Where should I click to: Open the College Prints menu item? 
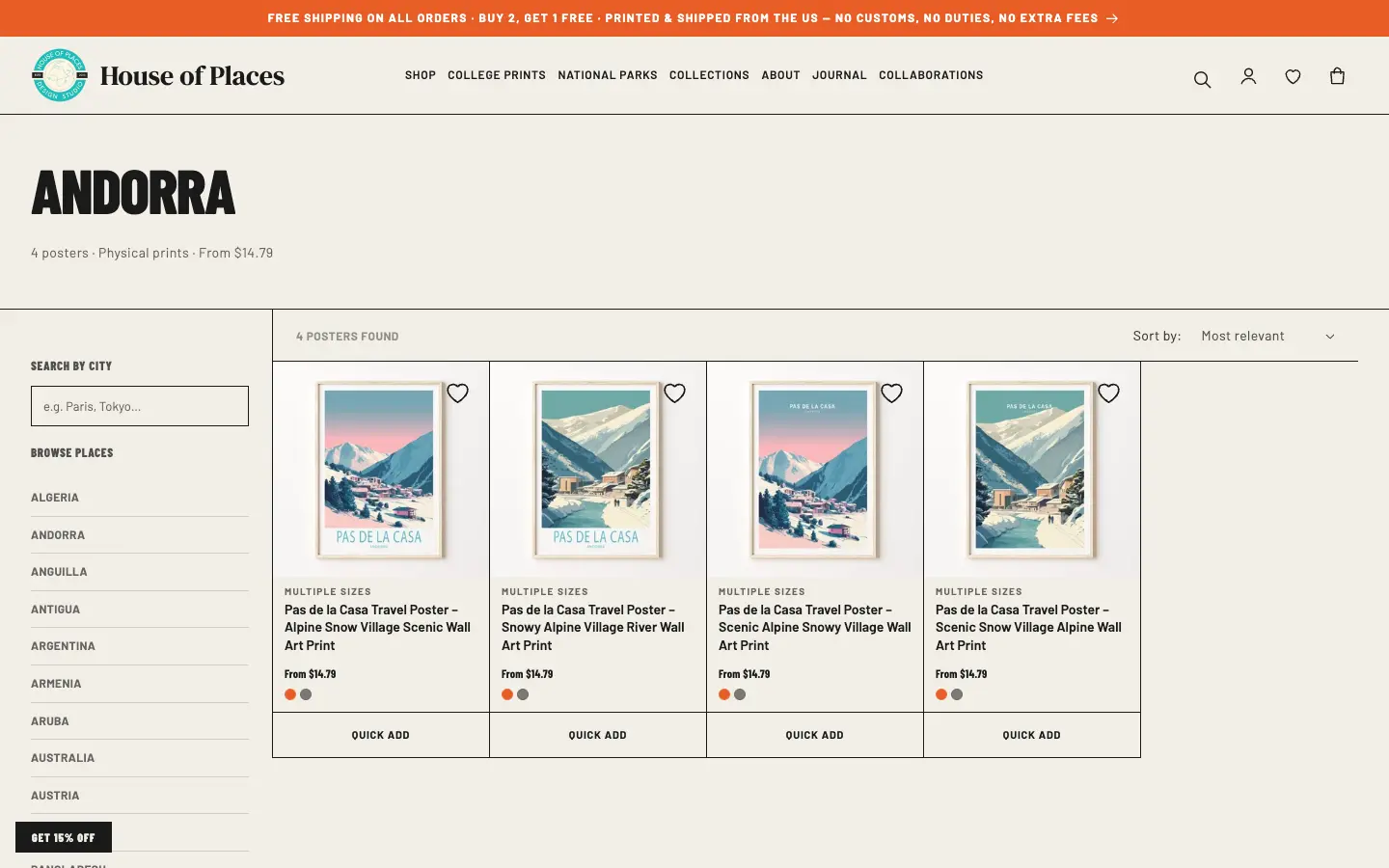point(497,75)
